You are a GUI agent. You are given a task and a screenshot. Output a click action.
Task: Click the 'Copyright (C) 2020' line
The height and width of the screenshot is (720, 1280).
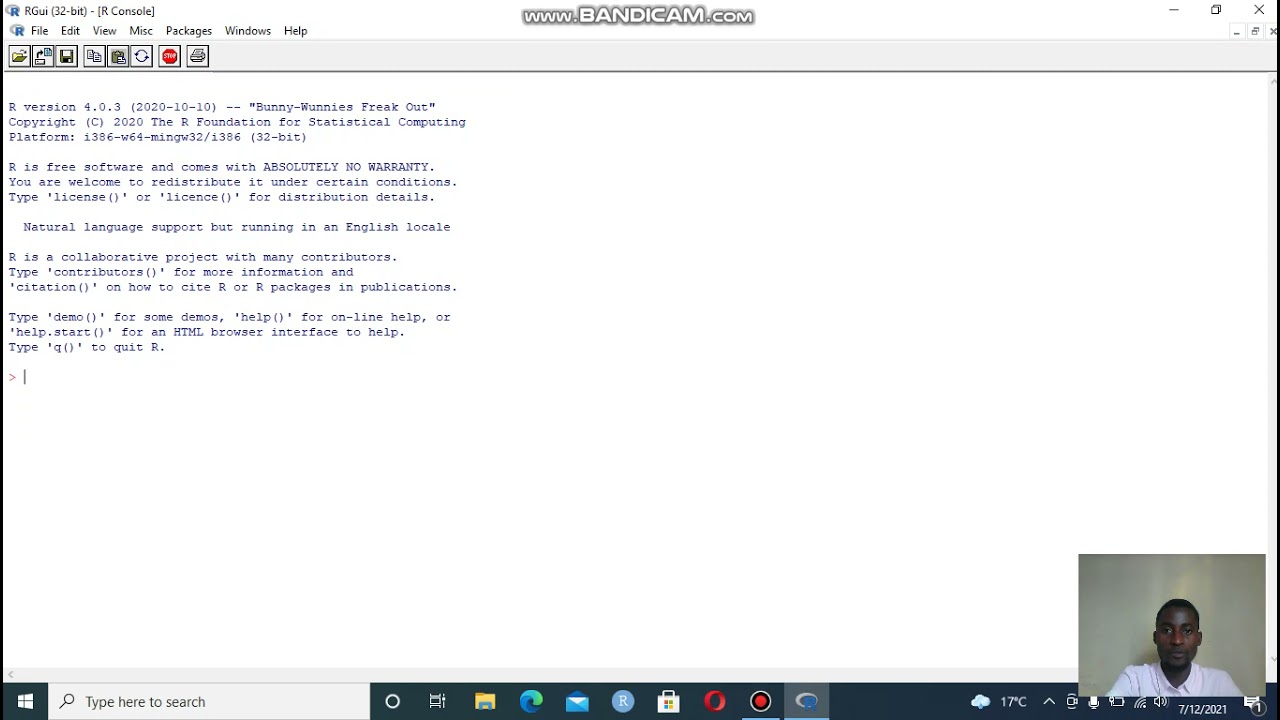(x=237, y=122)
